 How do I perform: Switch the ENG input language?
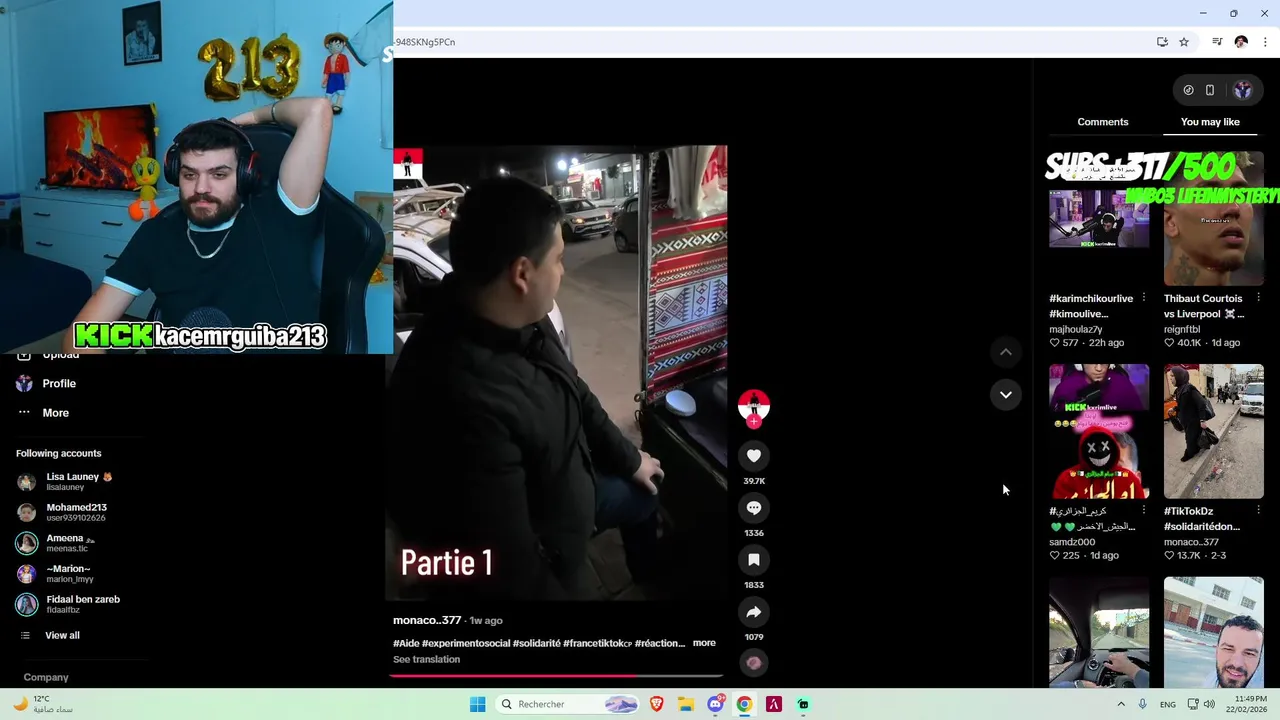pos(1168,704)
